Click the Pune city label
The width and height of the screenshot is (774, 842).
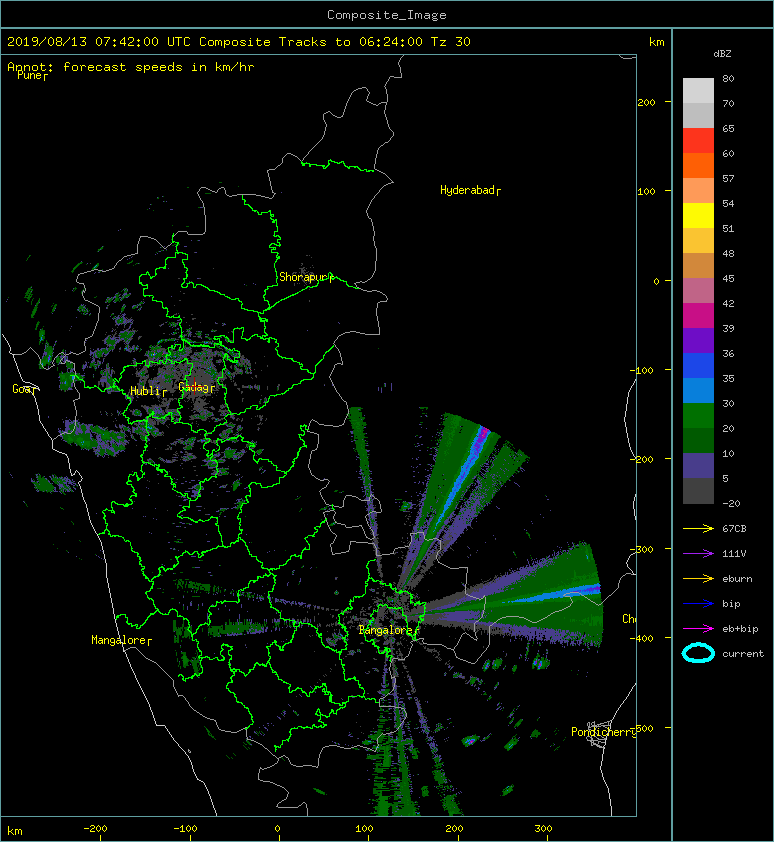coord(30,76)
